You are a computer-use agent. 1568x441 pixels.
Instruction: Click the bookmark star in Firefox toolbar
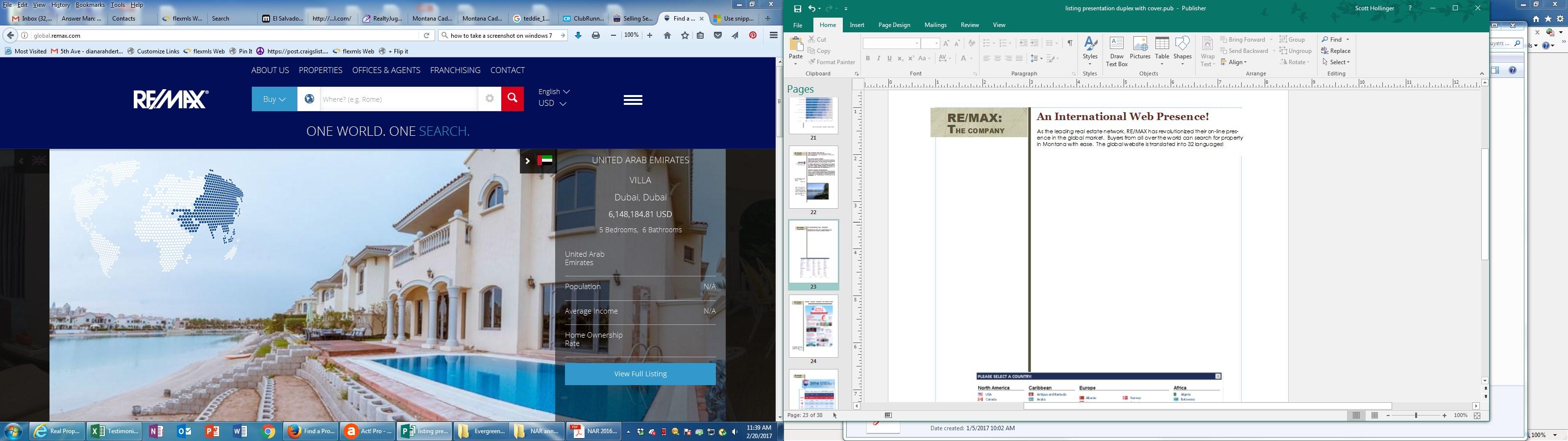click(x=685, y=35)
